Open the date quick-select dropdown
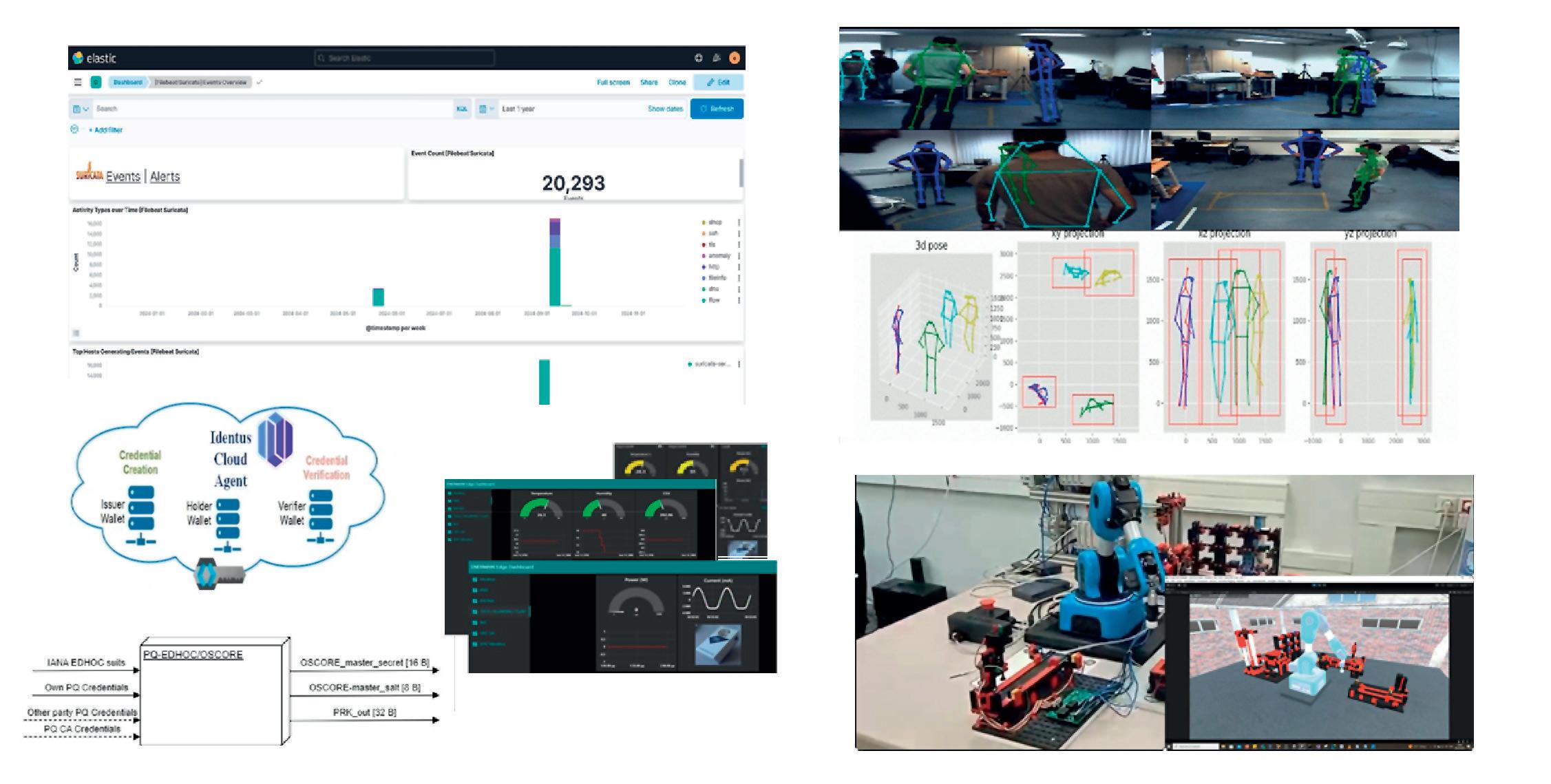 pos(486,109)
